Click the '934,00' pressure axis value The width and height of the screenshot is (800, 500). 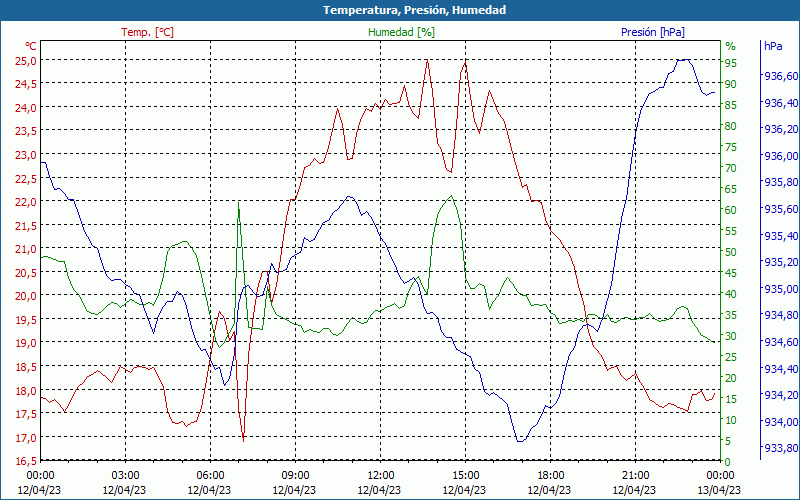click(x=781, y=421)
